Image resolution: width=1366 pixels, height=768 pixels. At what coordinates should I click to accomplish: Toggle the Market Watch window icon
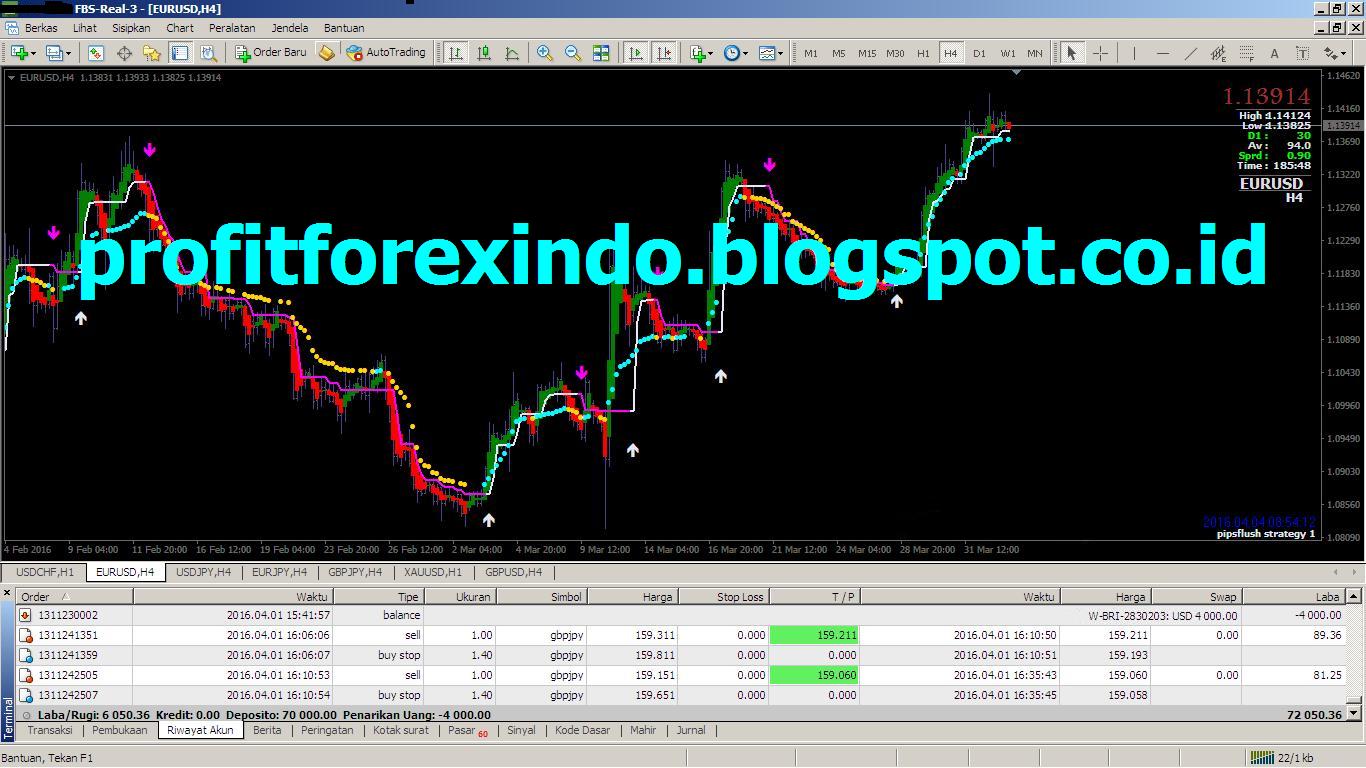[96, 53]
